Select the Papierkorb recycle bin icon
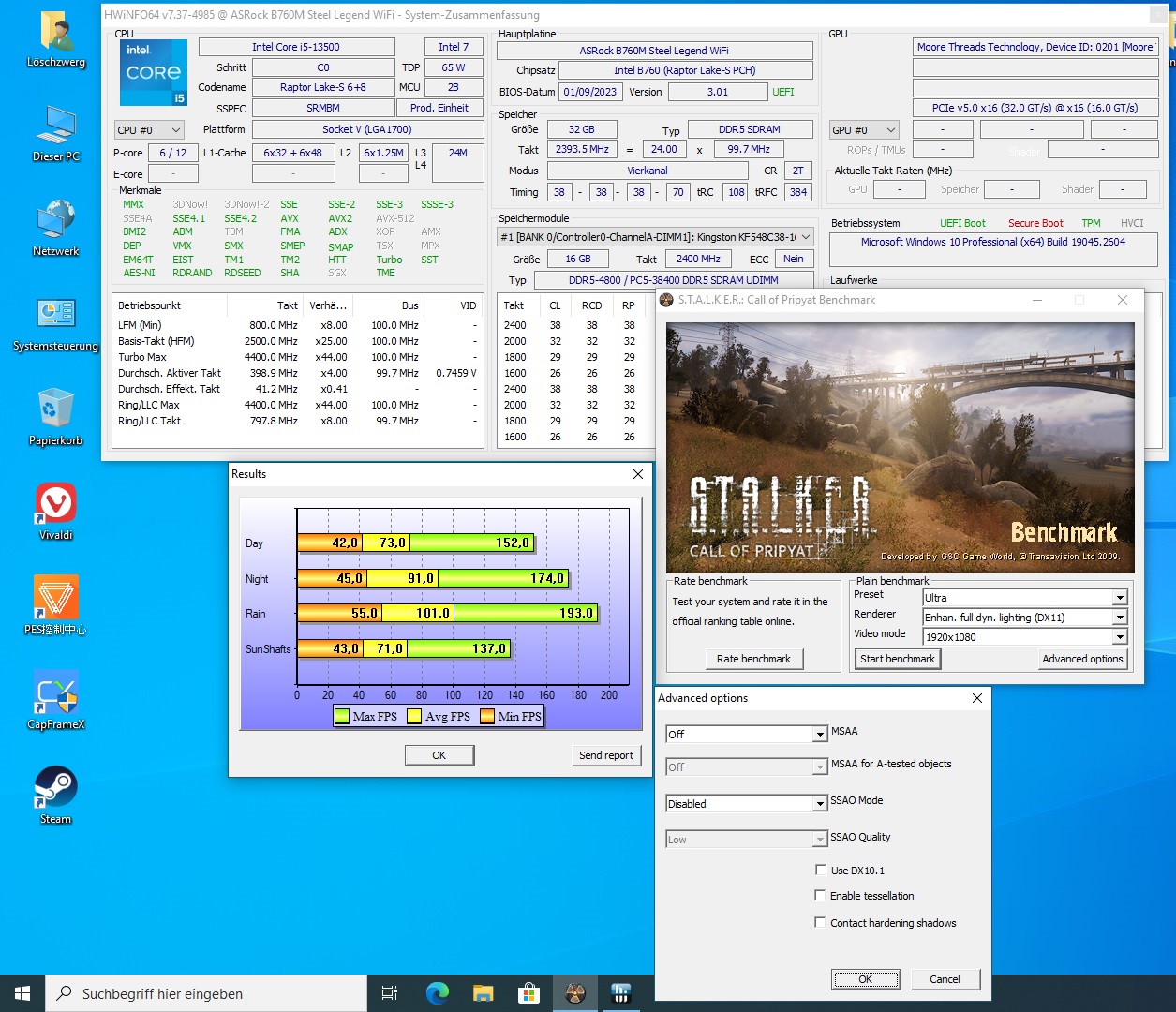Image resolution: width=1176 pixels, height=1012 pixels. (56, 417)
